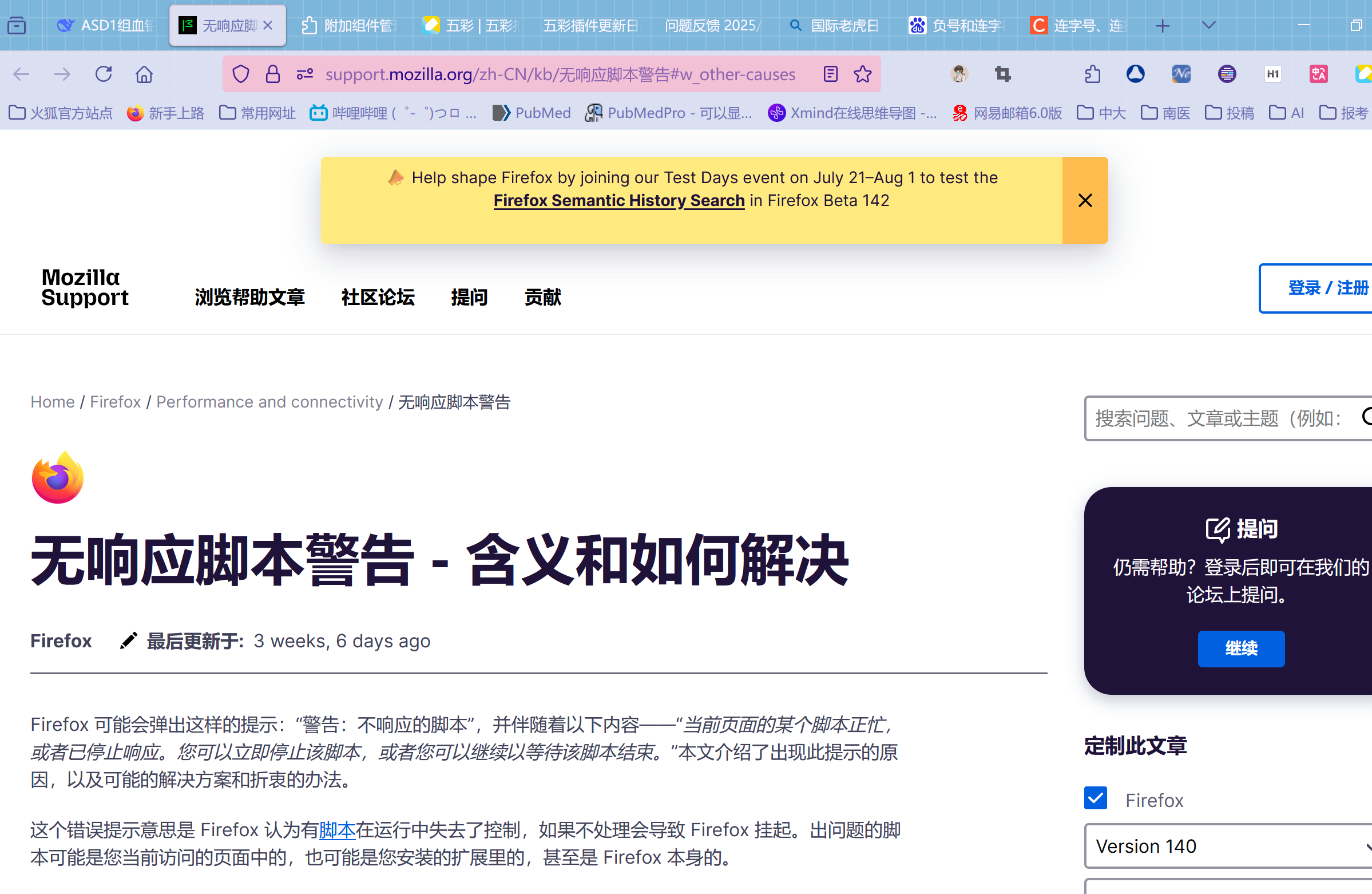
Task: Follow the 脚本 hyperlink in article
Action: [336, 829]
